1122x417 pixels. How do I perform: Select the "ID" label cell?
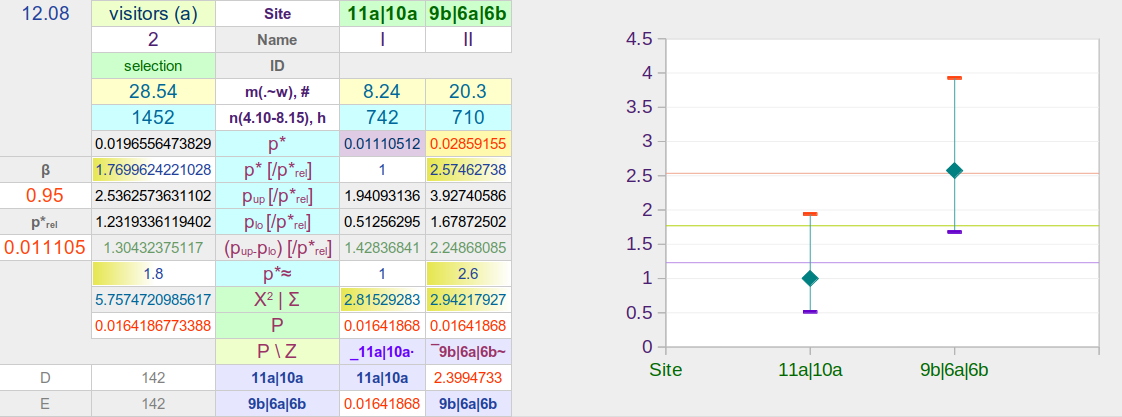[277, 66]
